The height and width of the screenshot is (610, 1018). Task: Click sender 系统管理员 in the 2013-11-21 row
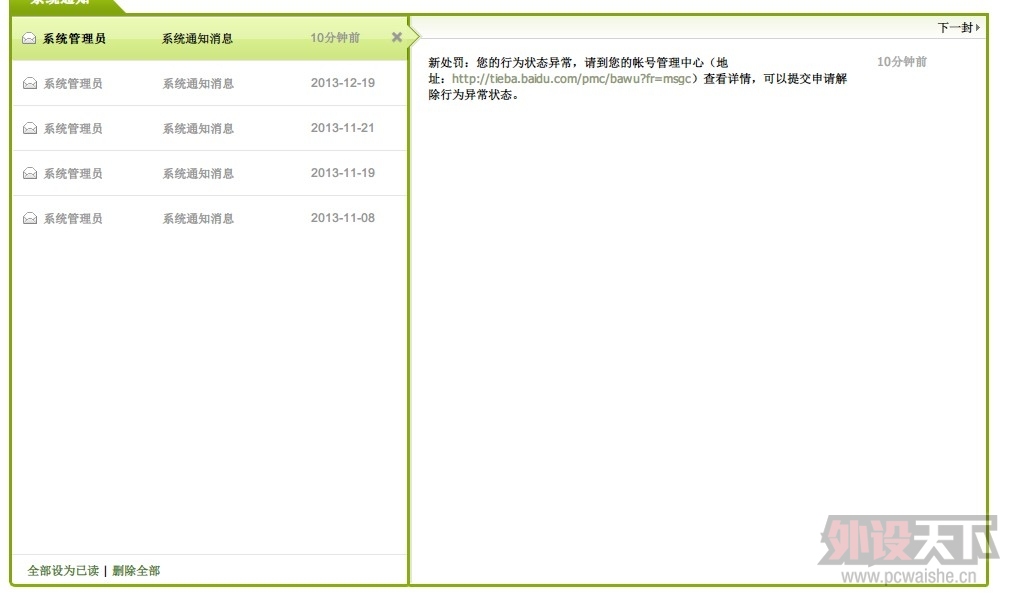(x=73, y=128)
